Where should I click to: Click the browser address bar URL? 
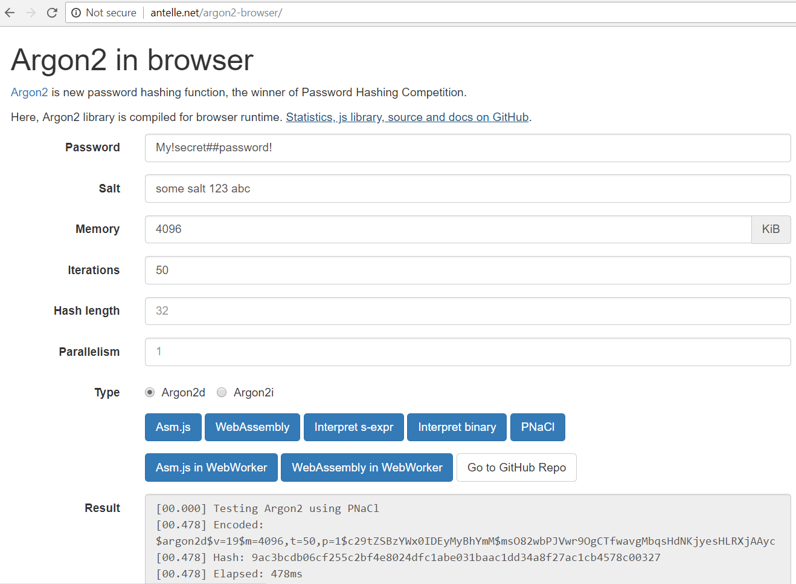point(216,13)
